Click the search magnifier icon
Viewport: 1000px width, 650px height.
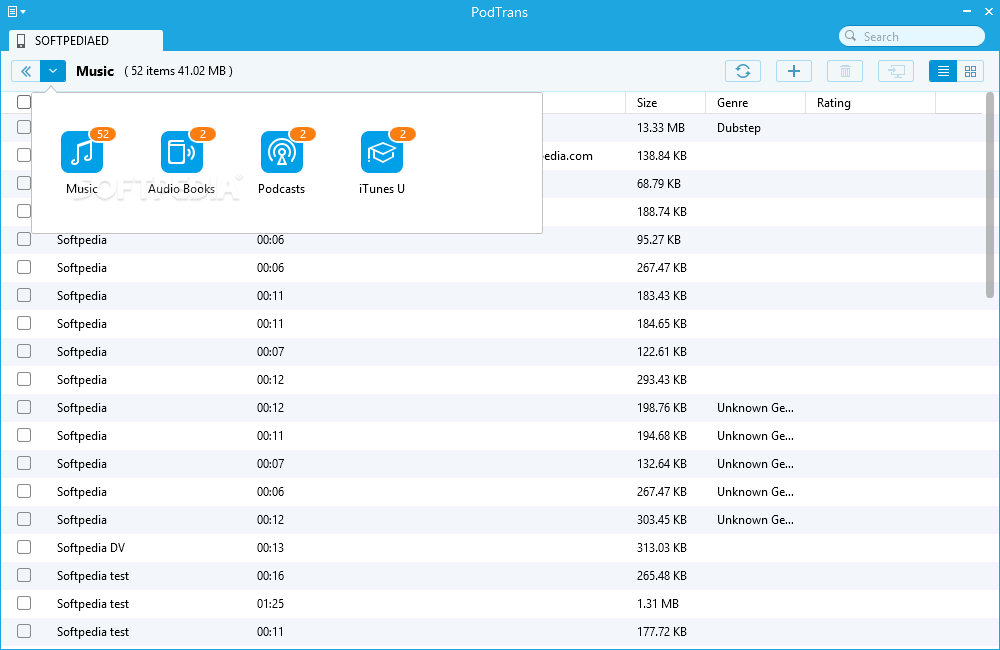pyautogui.click(x=851, y=36)
